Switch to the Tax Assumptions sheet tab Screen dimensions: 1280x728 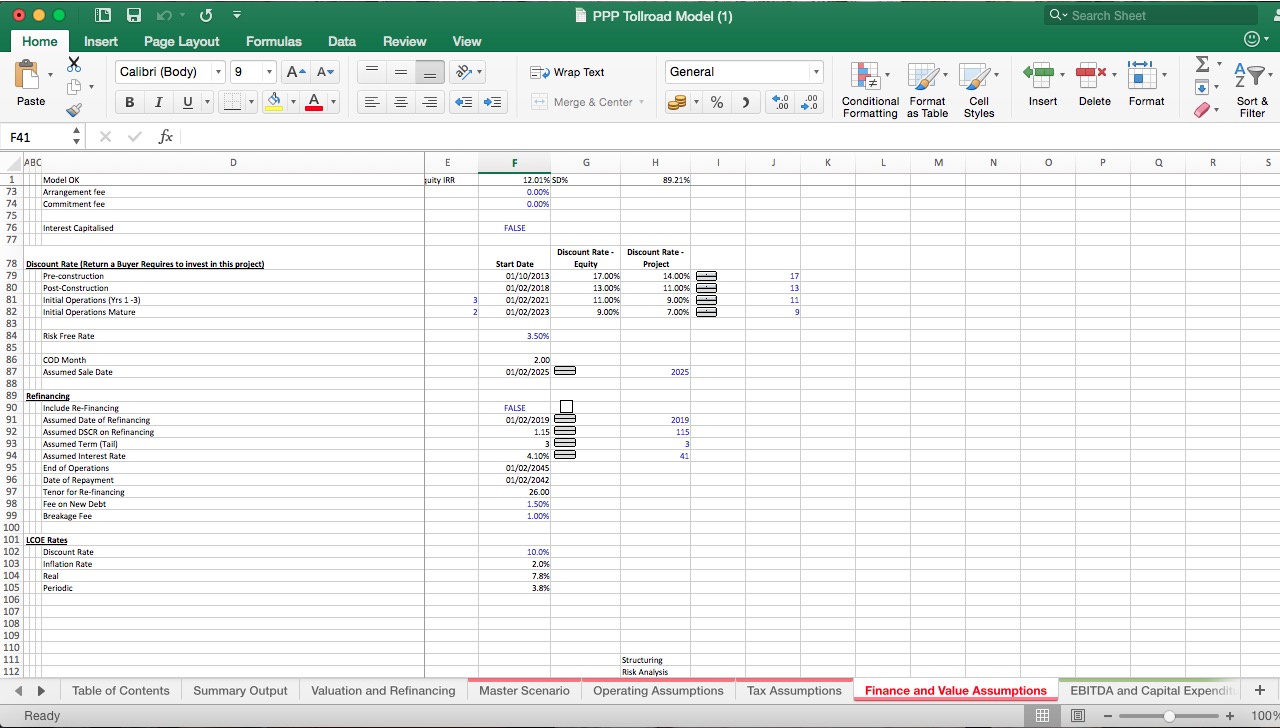(794, 691)
